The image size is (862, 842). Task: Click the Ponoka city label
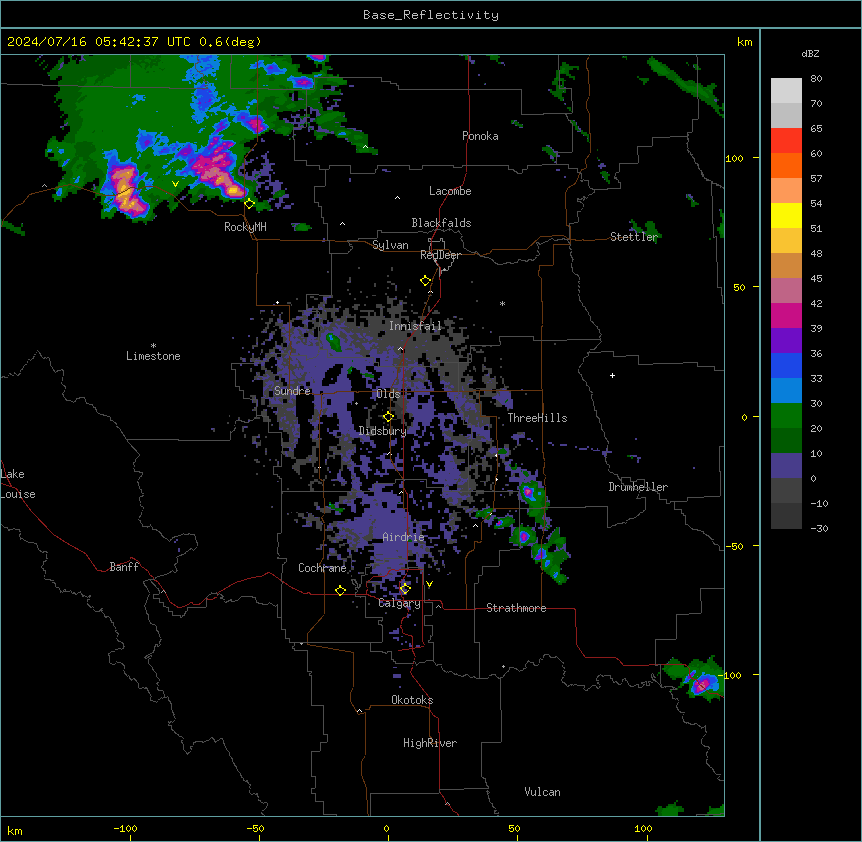tap(480, 136)
